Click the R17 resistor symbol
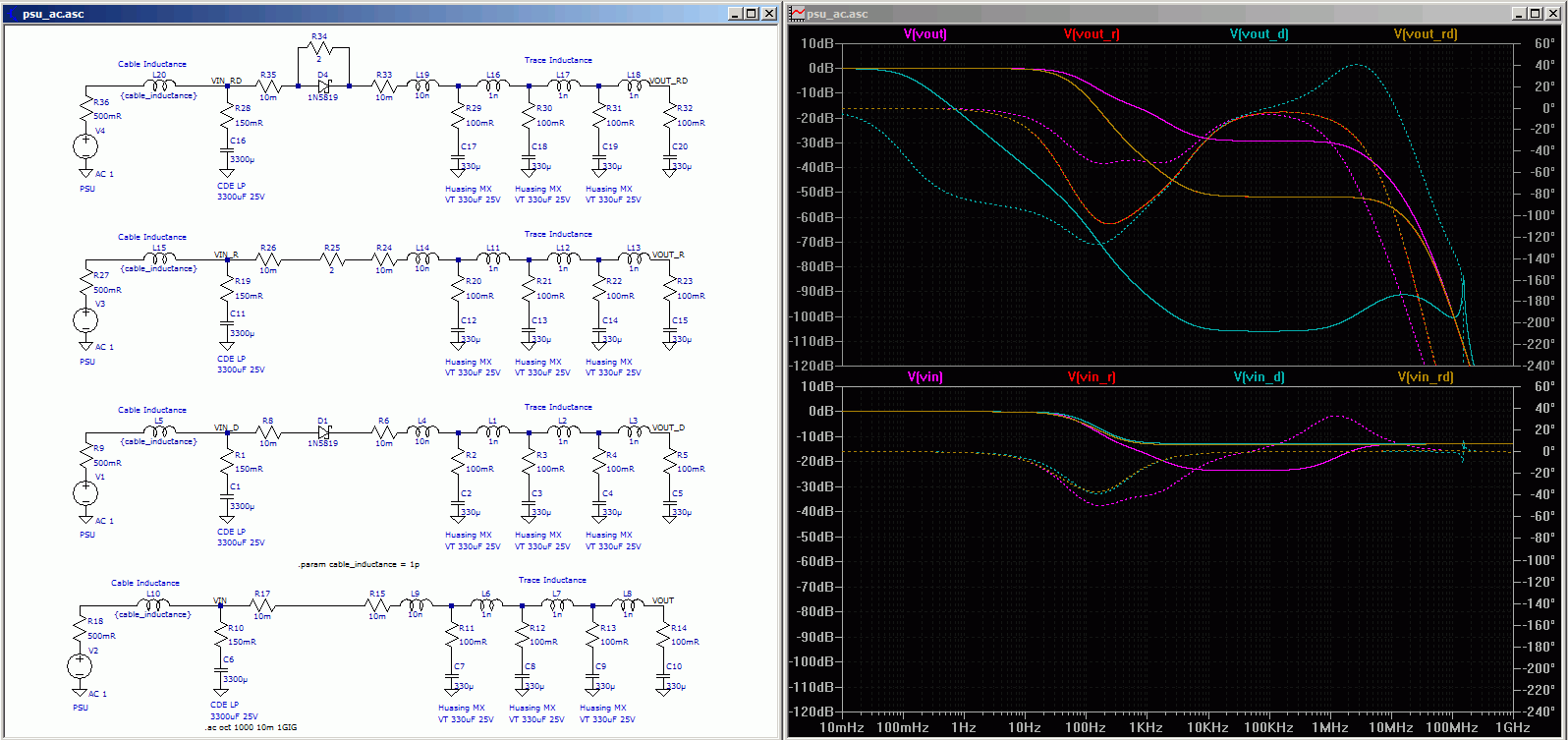This screenshot has height=740, width=1568. click(x=261, y=605)
